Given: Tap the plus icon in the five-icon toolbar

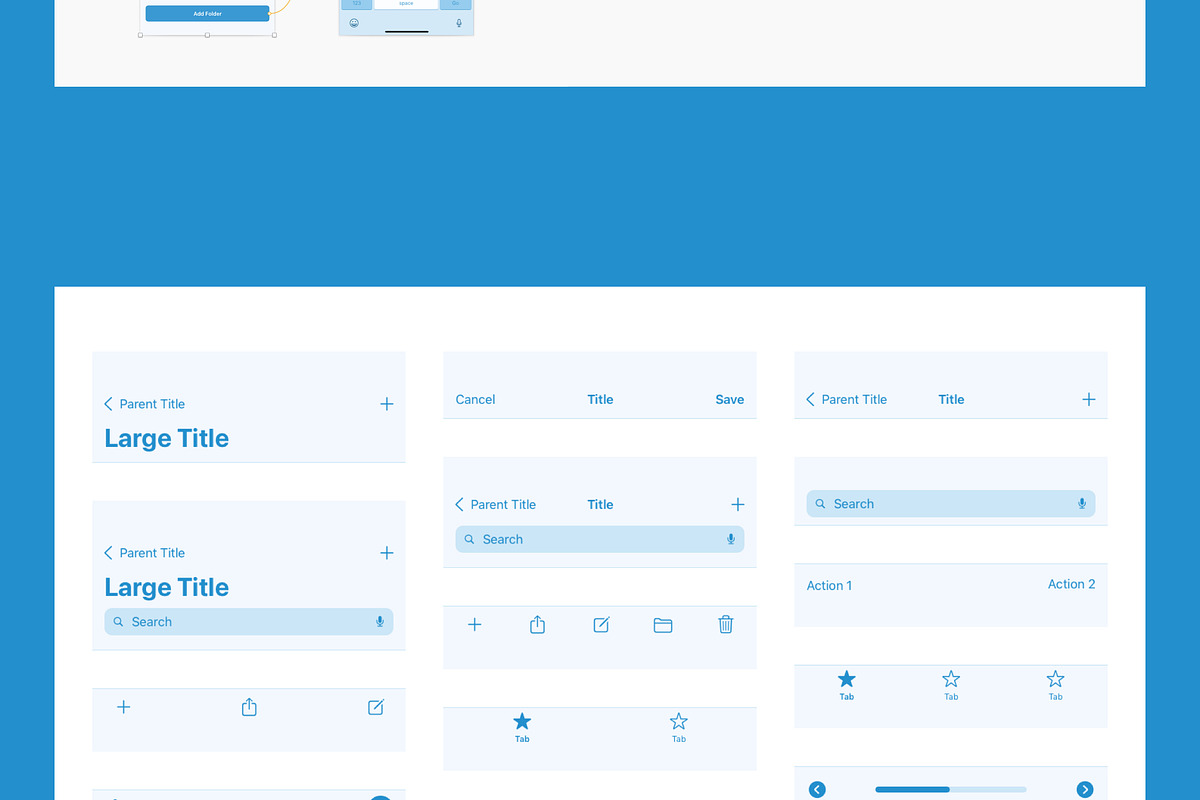Looking at the screenshot, I should click(475, 625).
